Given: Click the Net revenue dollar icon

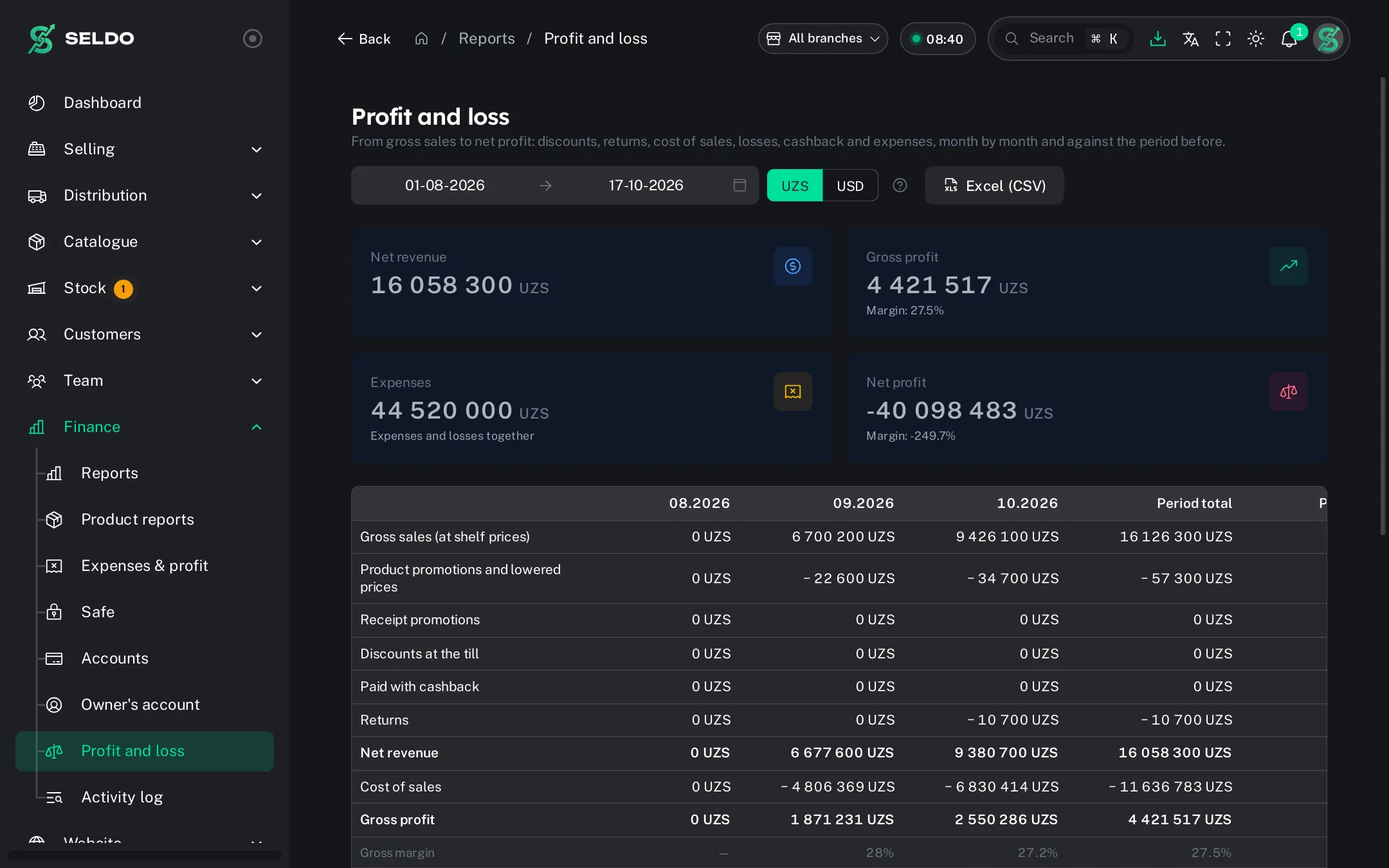Looking at the screenshot, I should [793, 266].
